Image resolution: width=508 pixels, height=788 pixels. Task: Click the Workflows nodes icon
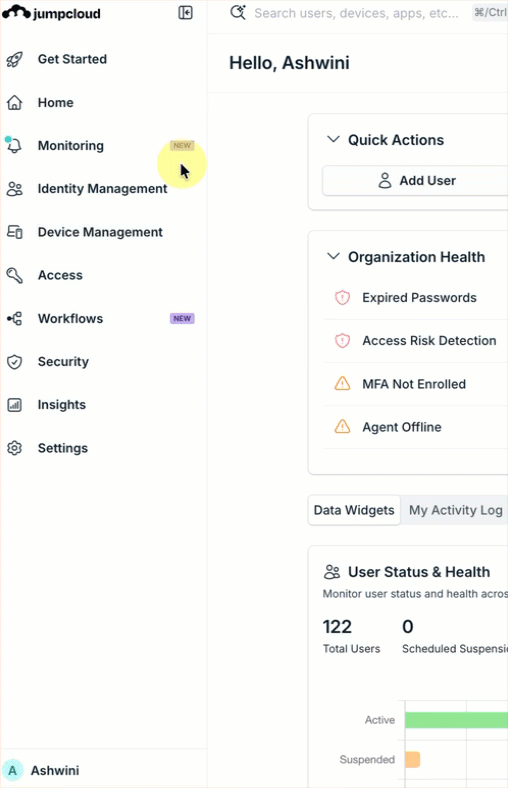click(x=14, y=319)
